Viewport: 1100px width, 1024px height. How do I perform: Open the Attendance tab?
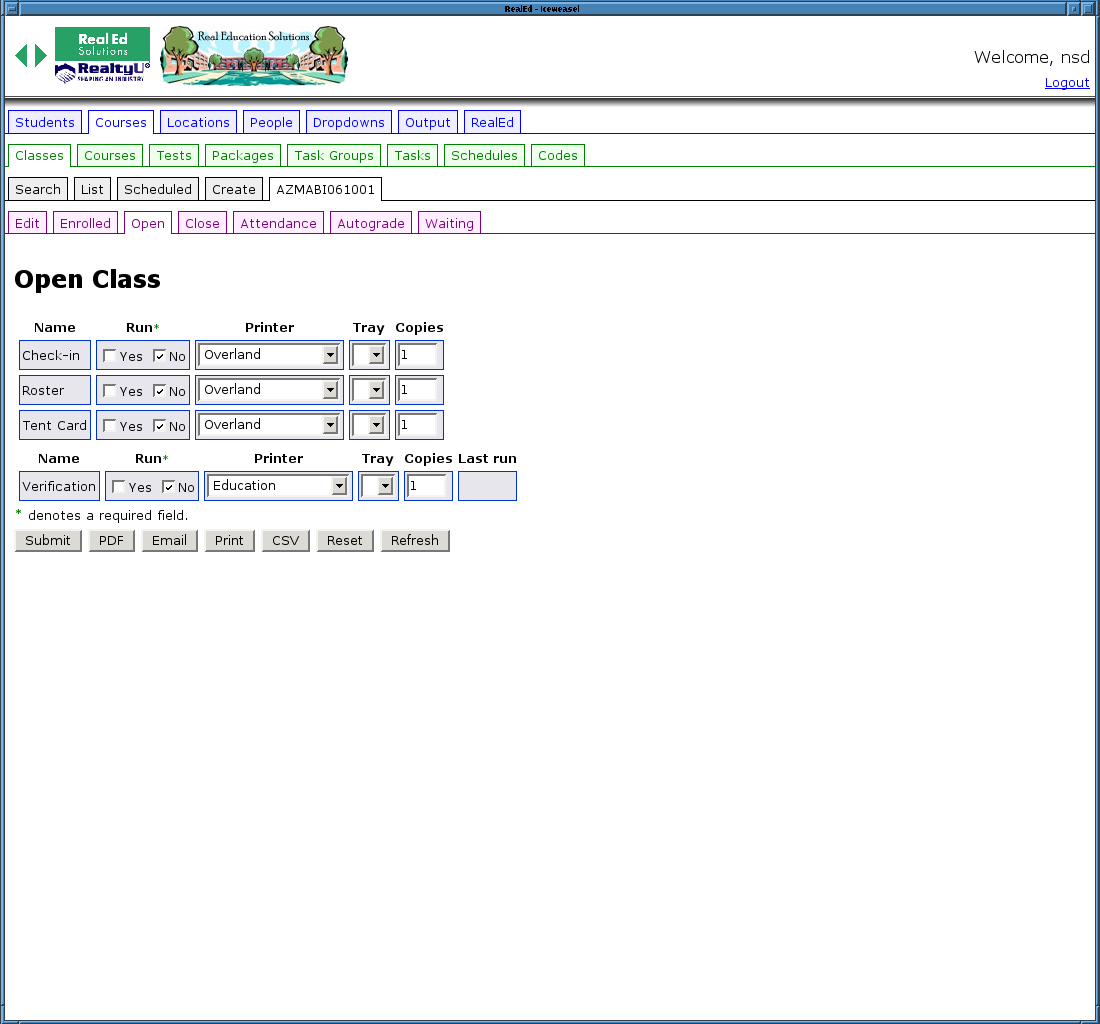(x=278, y=223)
